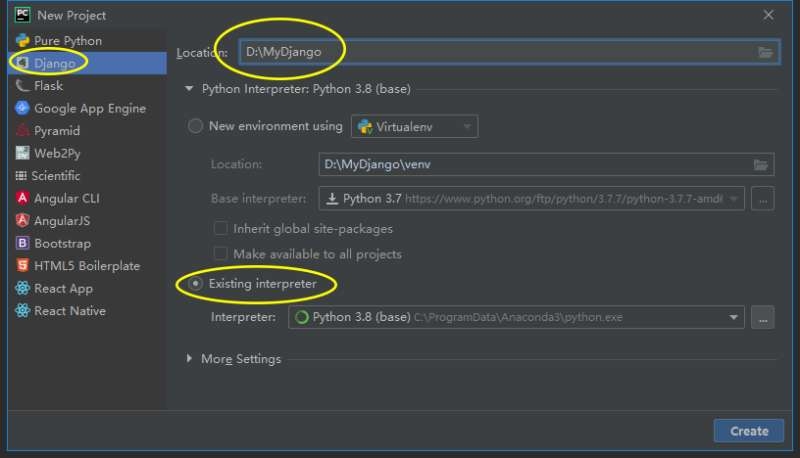
Task: Enable Inherit global site-packages checkbox
Action: 221,229
